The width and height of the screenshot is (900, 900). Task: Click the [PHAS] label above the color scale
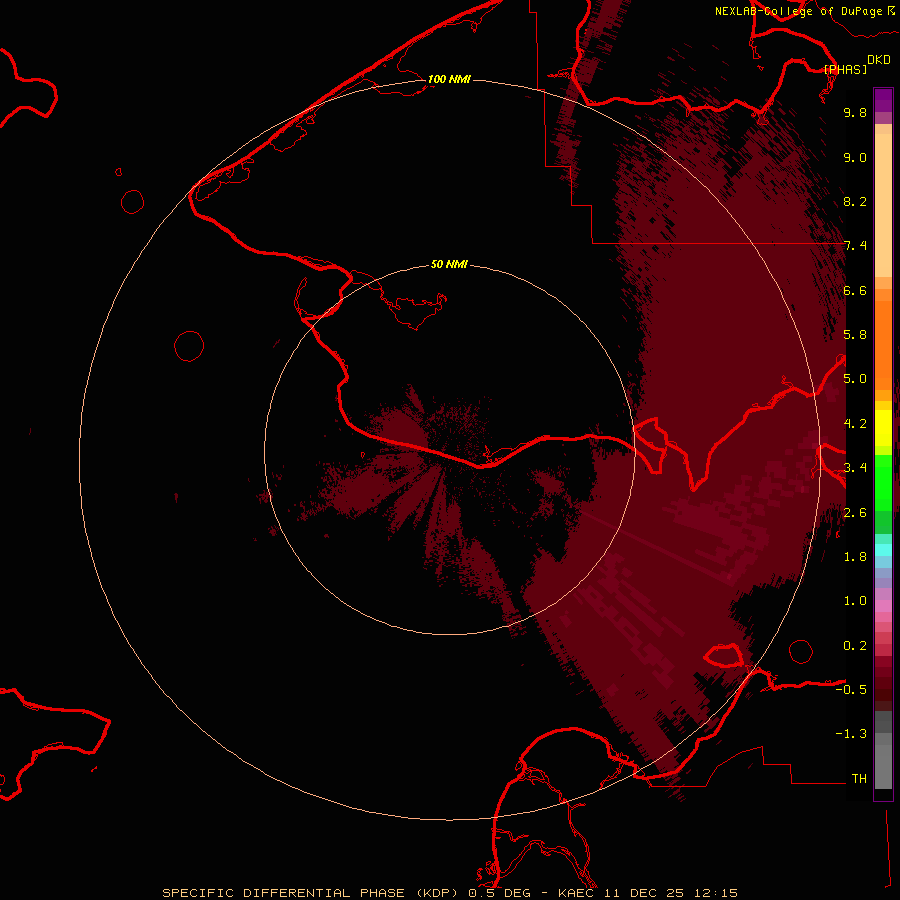(845, 69)
